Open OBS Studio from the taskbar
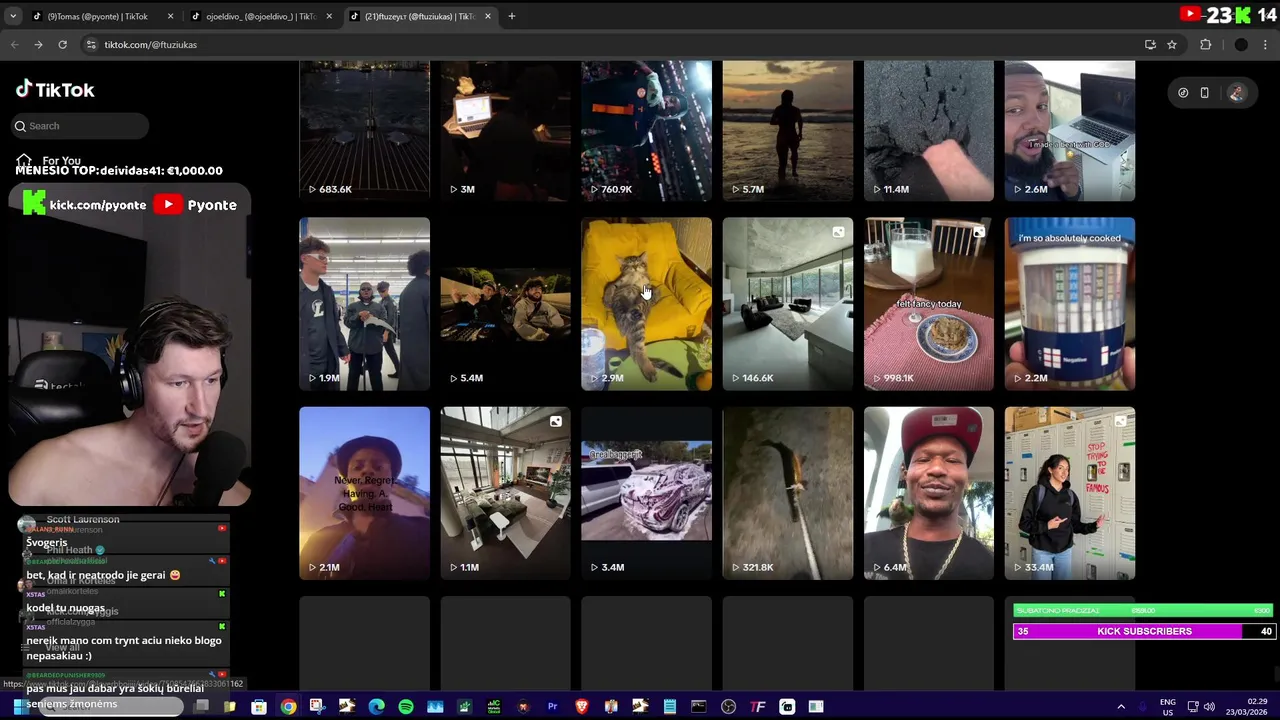The image size is (1280, 720). tap(728, 707)
